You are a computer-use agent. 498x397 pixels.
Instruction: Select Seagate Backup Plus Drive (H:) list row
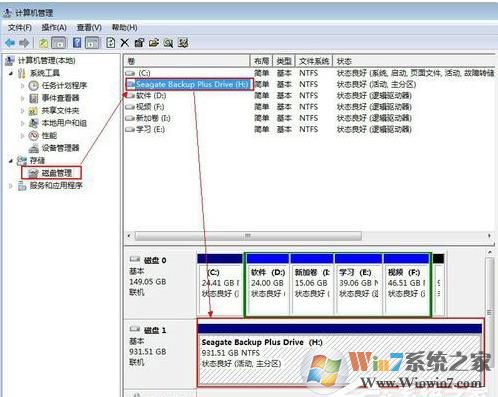pyautogui.click(x=310, y=84)
